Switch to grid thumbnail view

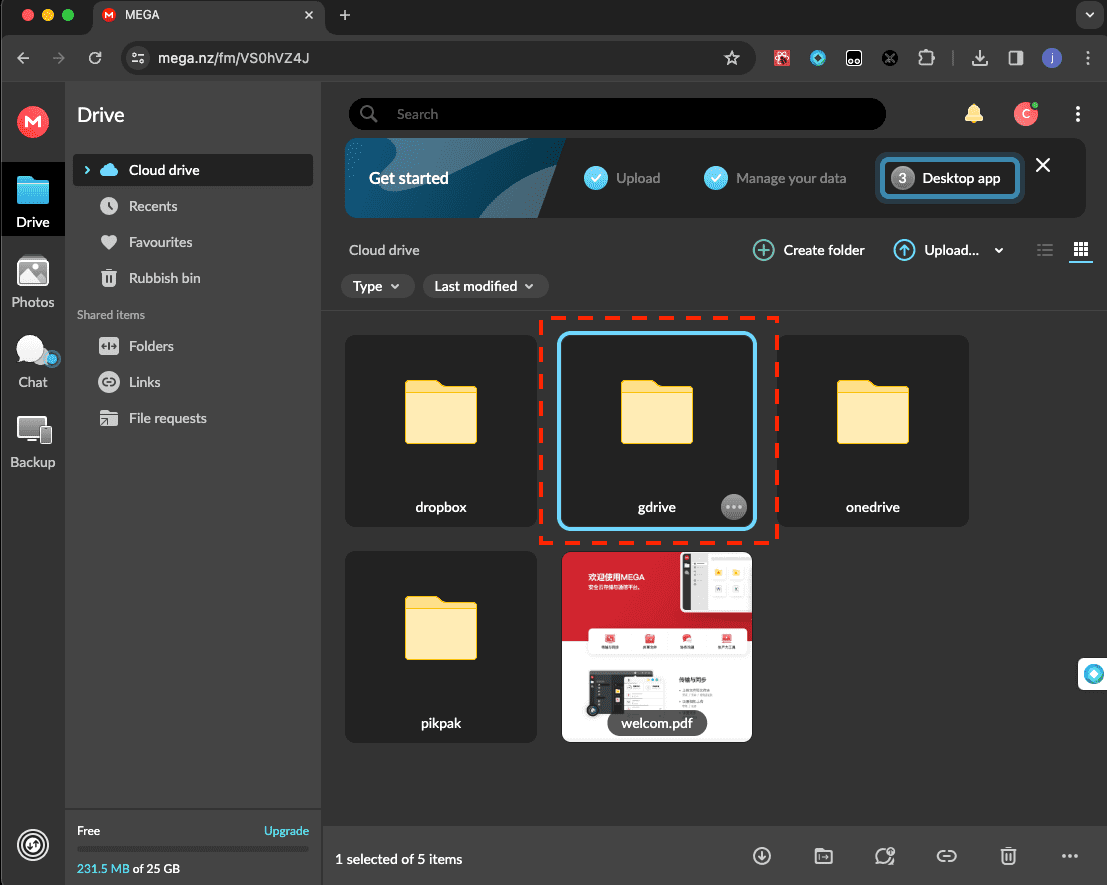click(1081, 249)
